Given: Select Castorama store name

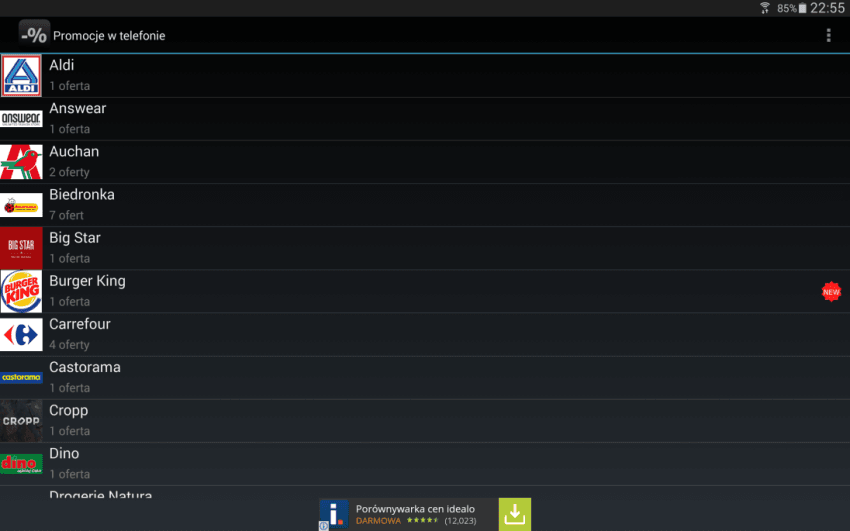Looking at the screenshot, I should point(85,367).
